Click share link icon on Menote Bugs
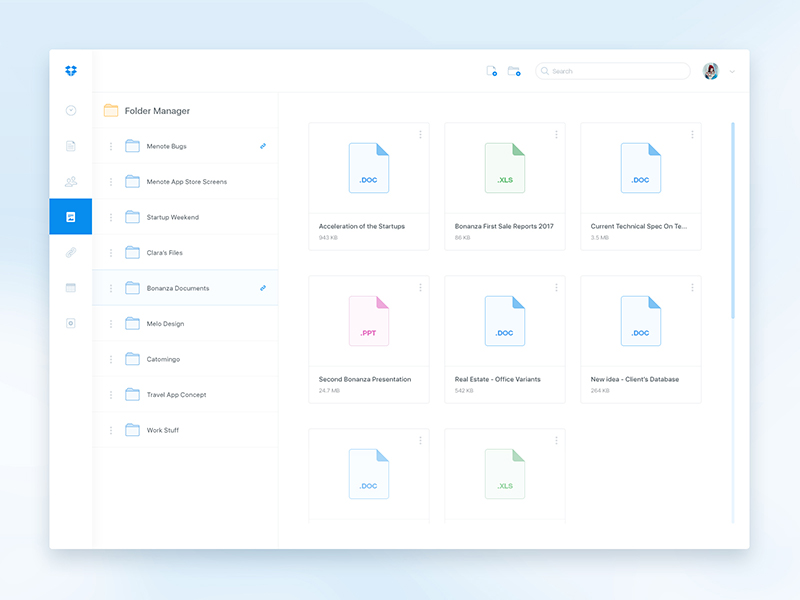The height and width of the screenshot is (600, 800). 263,146
